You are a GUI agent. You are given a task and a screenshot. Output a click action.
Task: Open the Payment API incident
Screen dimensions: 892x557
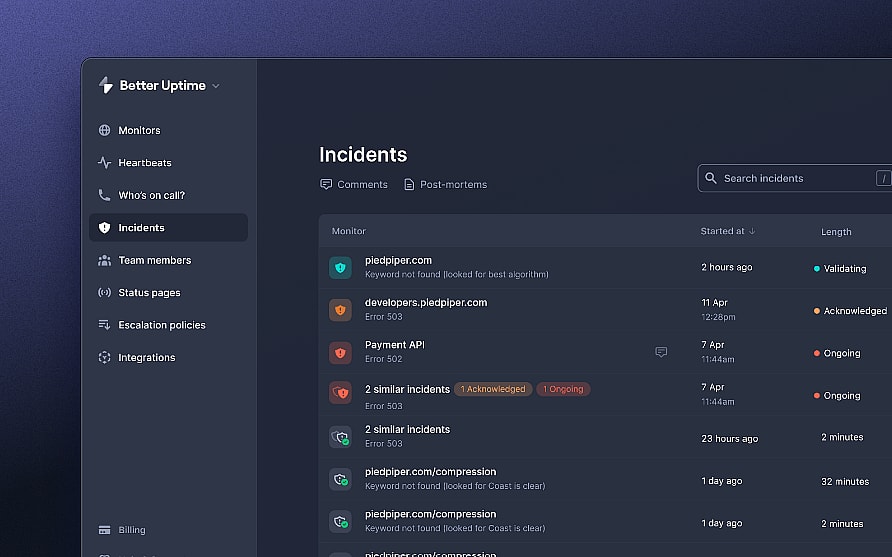pos(394,345)
